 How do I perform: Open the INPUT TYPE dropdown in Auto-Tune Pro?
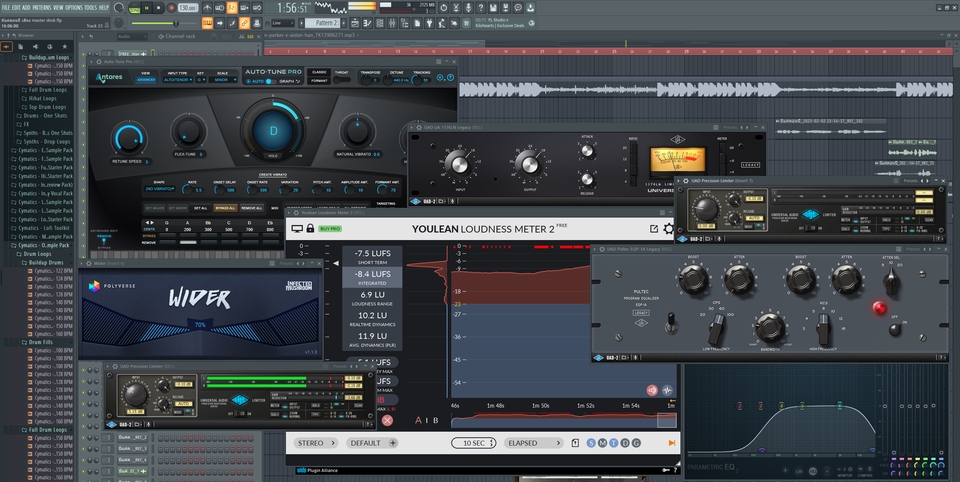pos(178,80)
